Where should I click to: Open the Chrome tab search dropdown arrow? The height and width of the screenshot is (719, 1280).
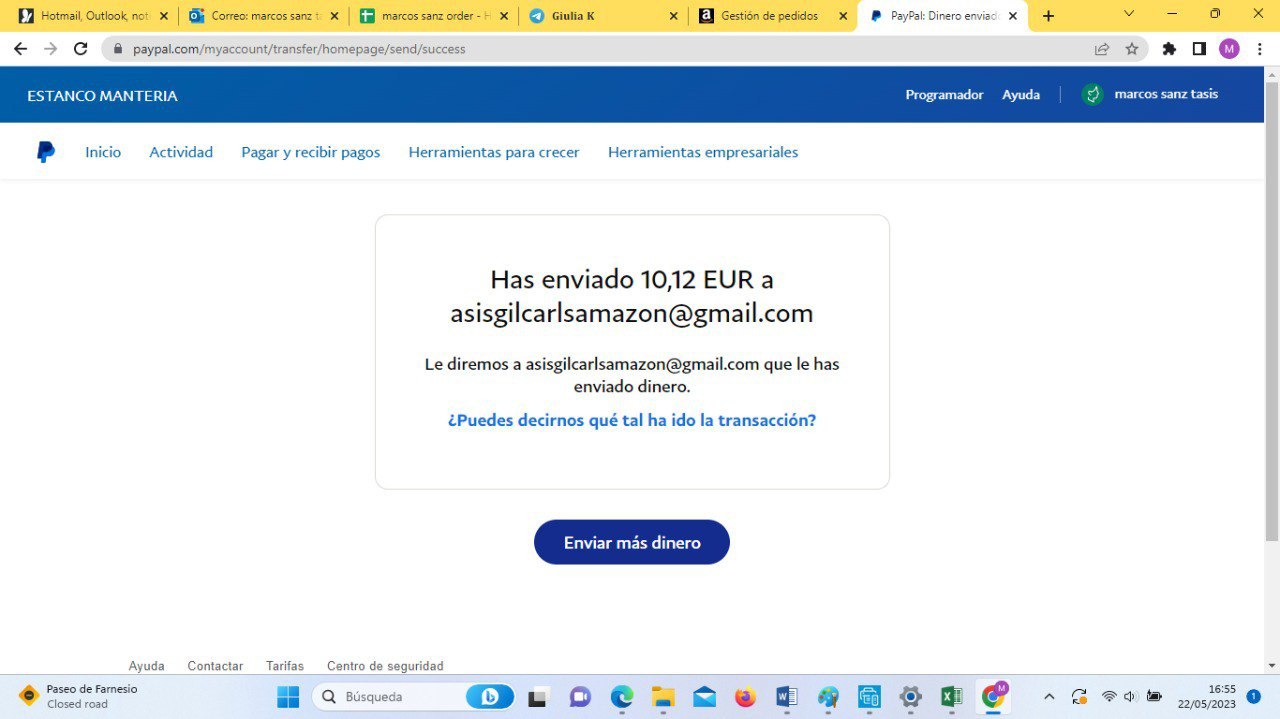[x=1129, y=15]
